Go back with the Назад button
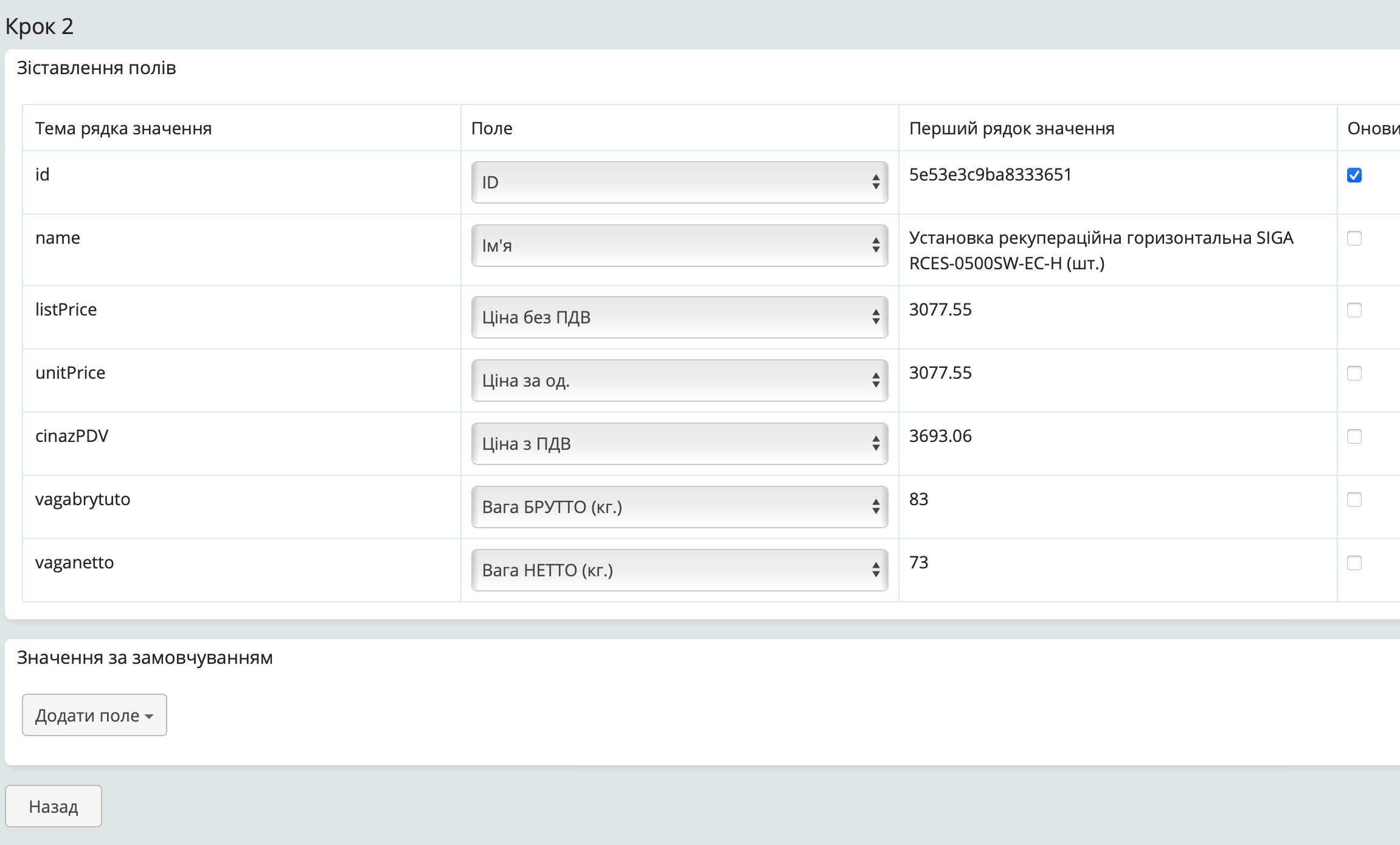This screenshot has height=845, width=1400. pos(54,806)
